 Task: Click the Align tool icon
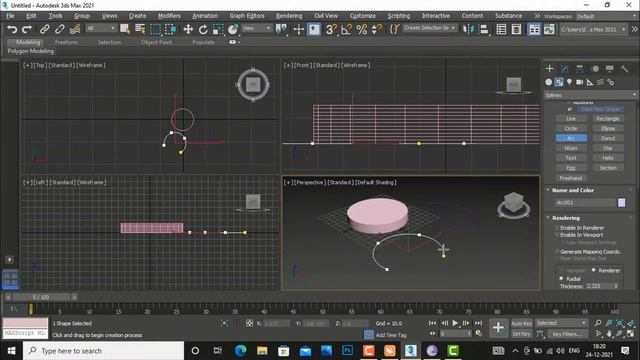484,29
